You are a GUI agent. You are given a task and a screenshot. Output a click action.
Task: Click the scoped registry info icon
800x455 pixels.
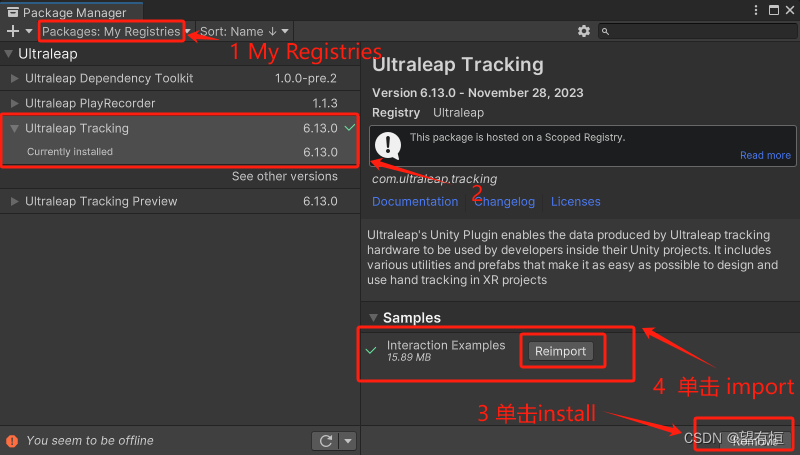coord(388,145)
